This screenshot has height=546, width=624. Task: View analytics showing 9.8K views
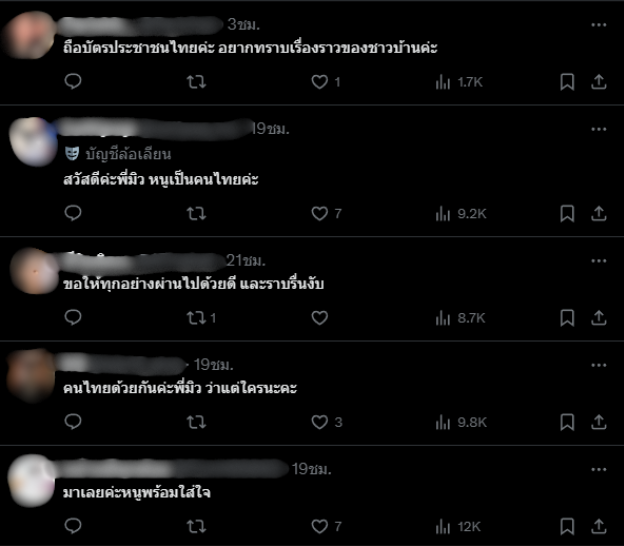coord(461,422)
